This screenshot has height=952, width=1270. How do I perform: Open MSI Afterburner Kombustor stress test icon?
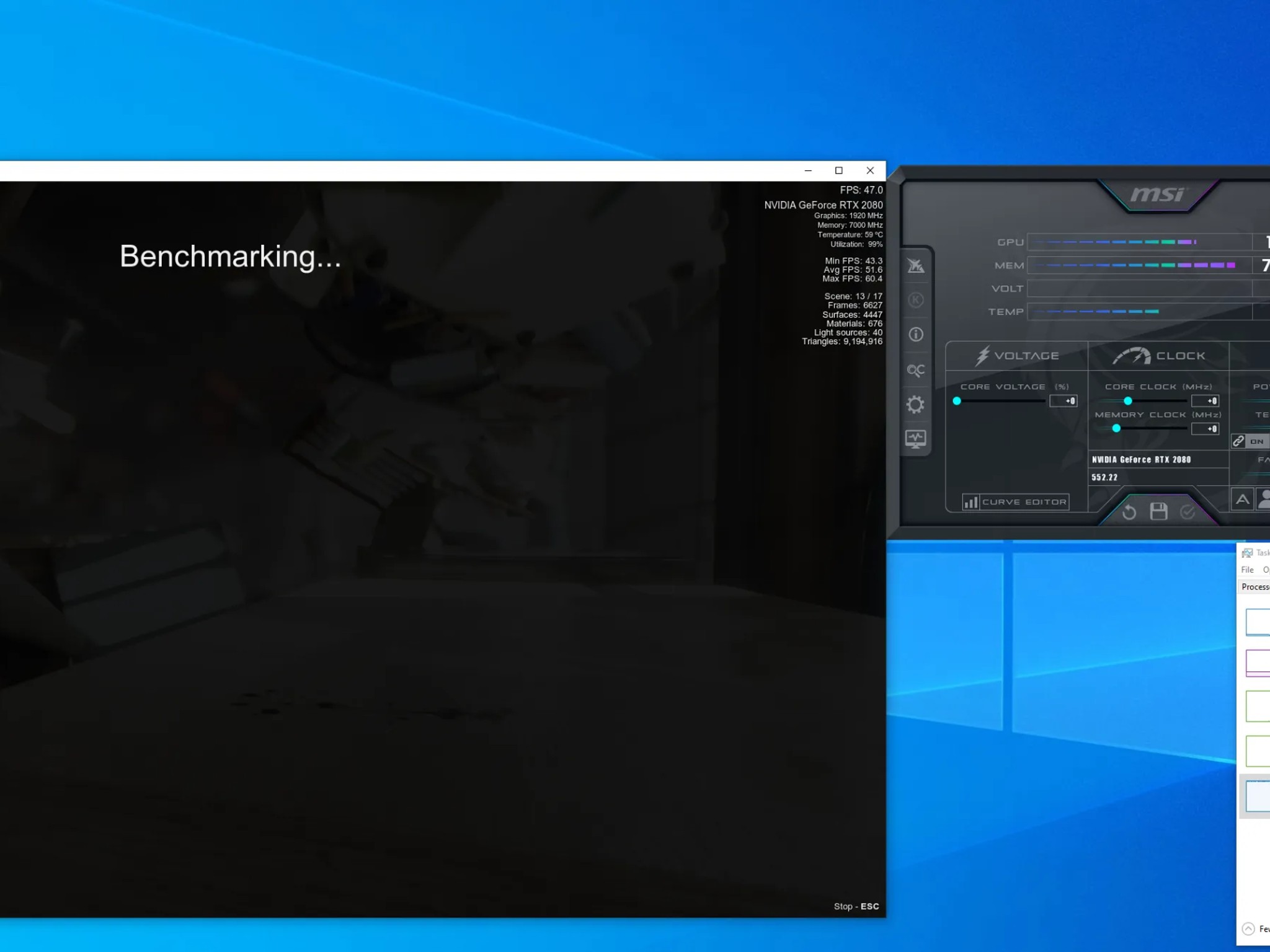[916, 301]
